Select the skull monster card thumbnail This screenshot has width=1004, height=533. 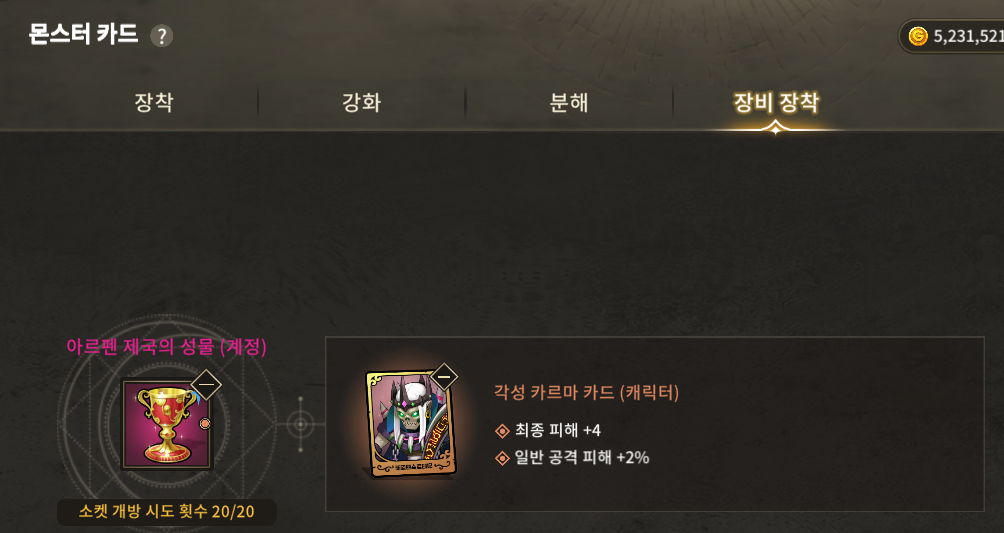(x=410, y=424)
